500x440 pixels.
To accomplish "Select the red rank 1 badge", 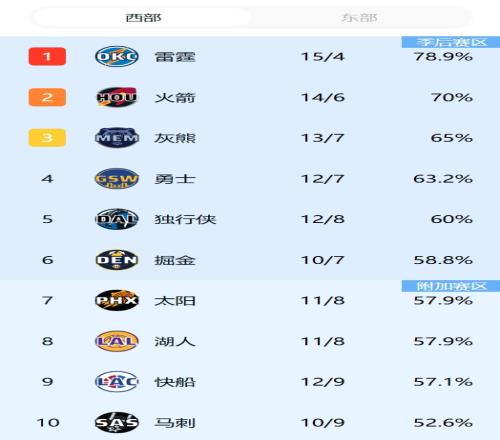I will click(x=47, y=57).
